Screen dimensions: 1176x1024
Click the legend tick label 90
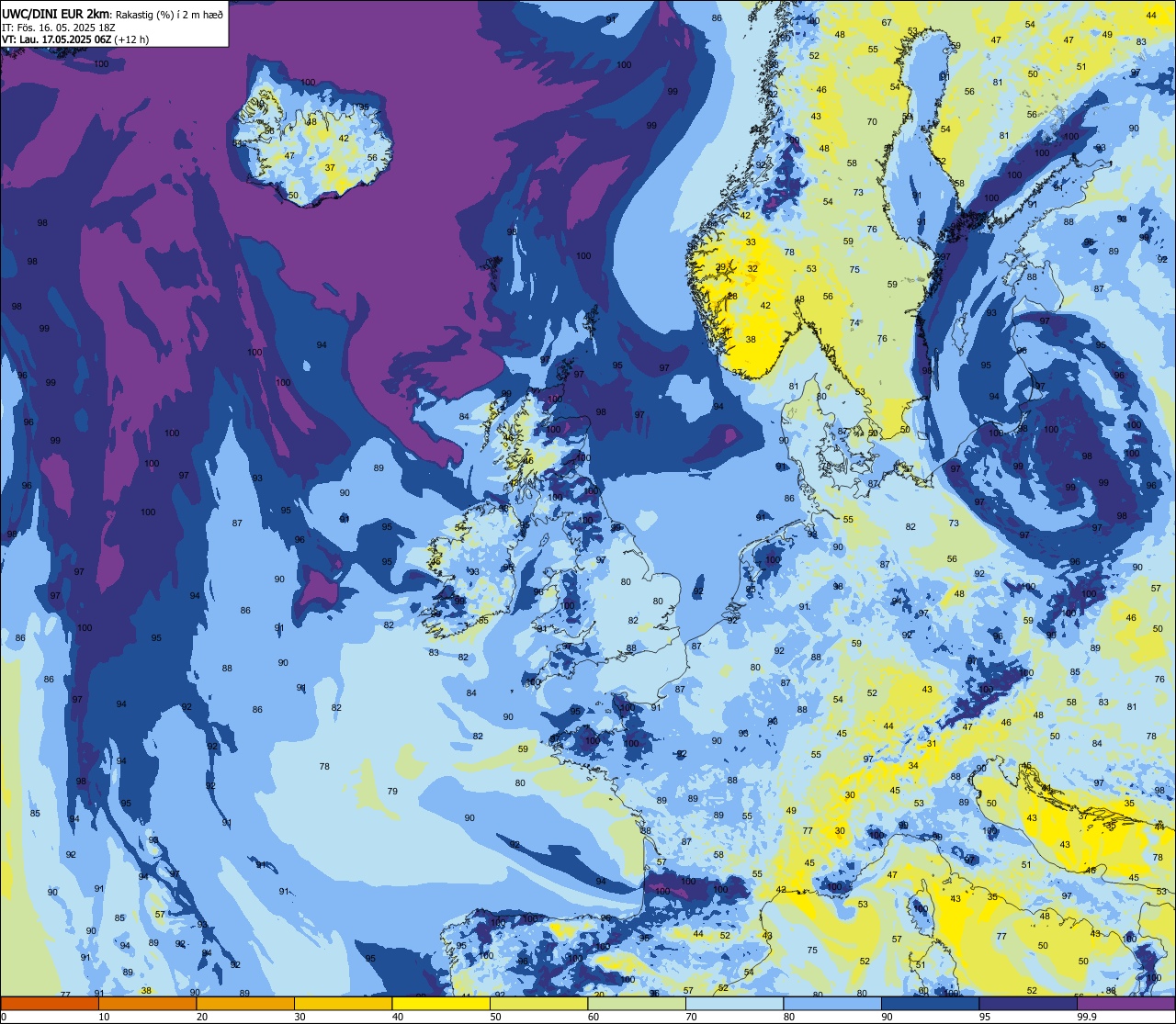[887, 1017]
